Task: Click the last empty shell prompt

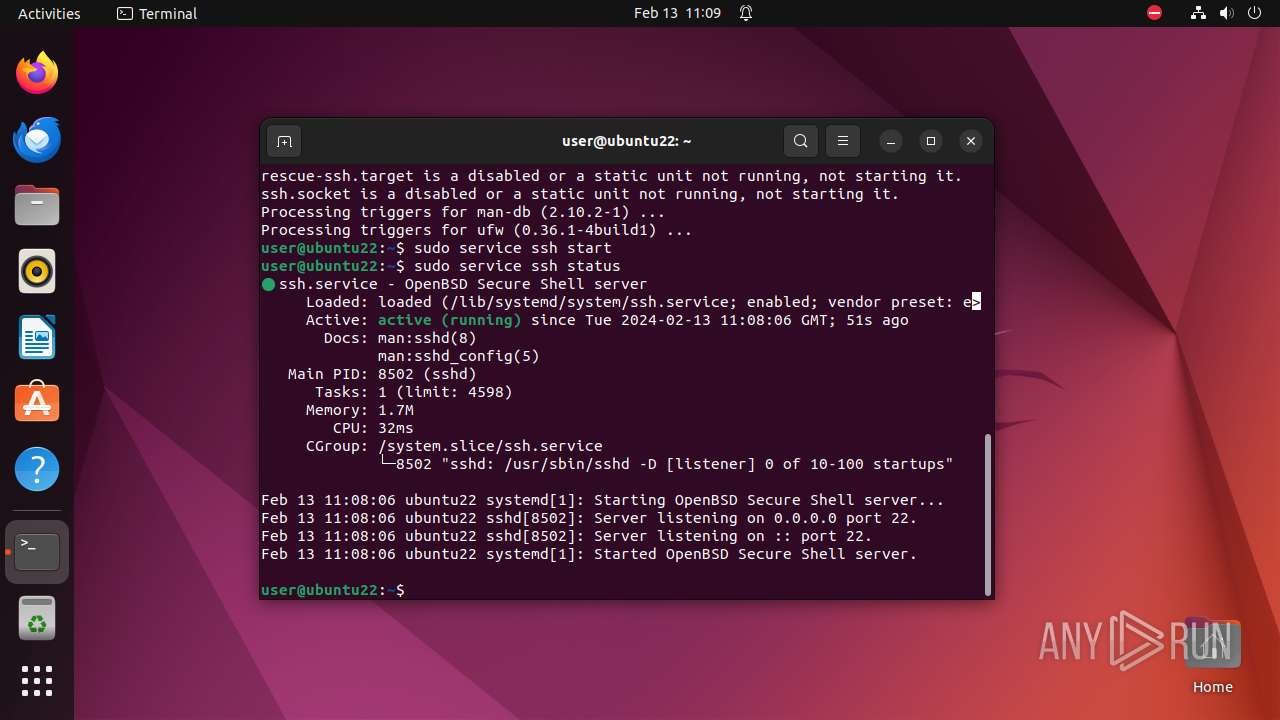Action: point(333,590)
